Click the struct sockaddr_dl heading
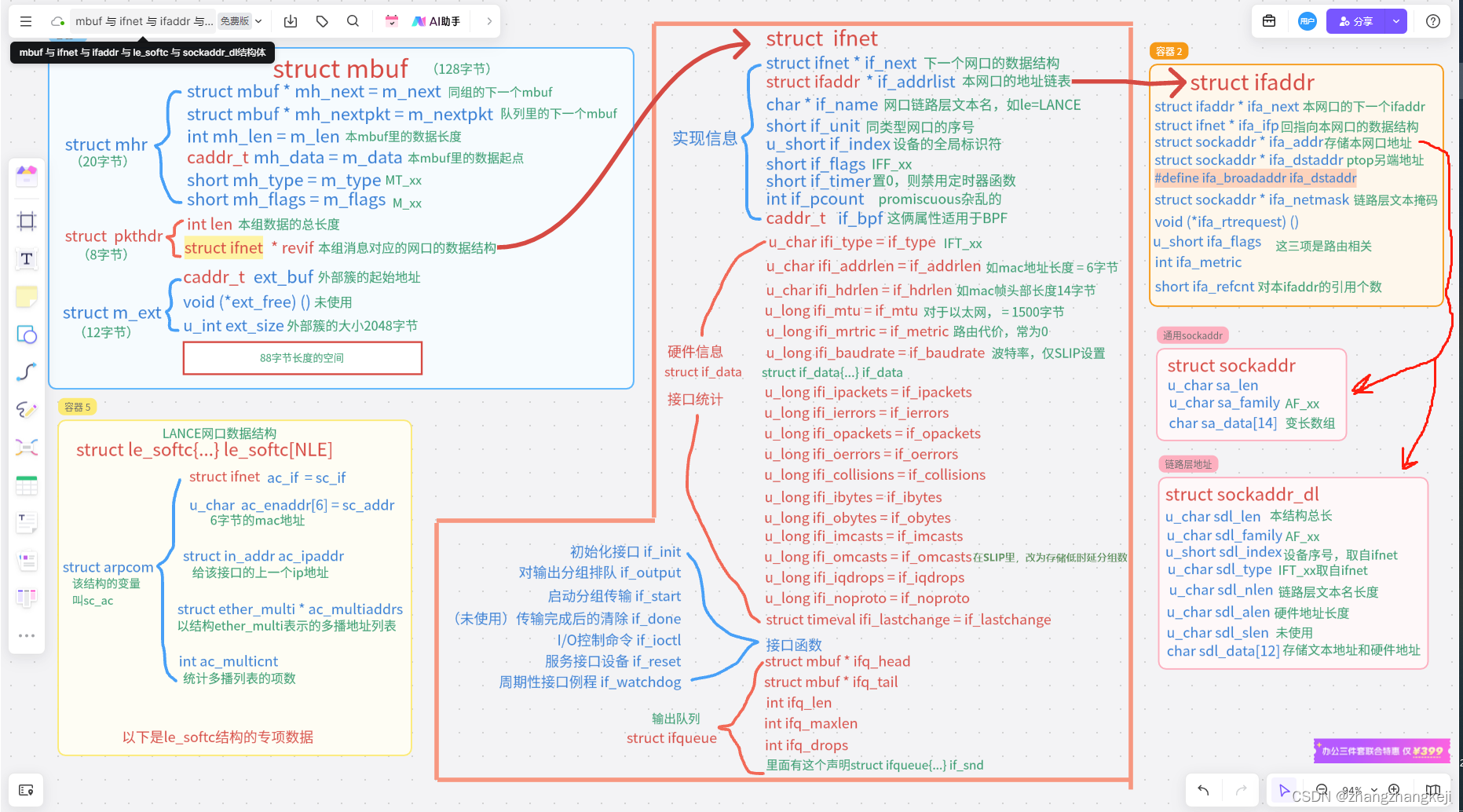Viewport: 1463px width, 812px height. point(1242,494)
